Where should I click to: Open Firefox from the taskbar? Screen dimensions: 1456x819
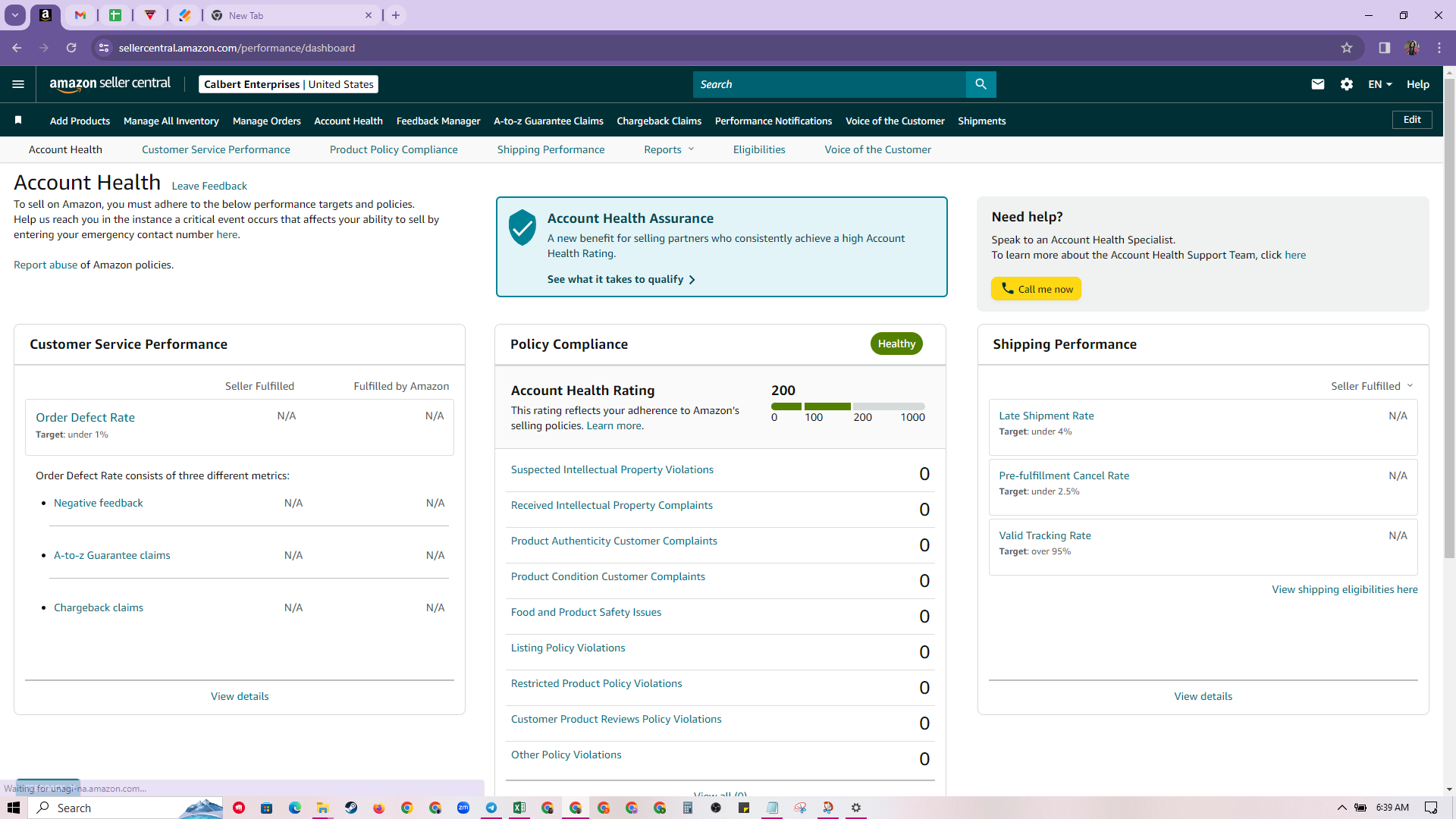point(378,808)
